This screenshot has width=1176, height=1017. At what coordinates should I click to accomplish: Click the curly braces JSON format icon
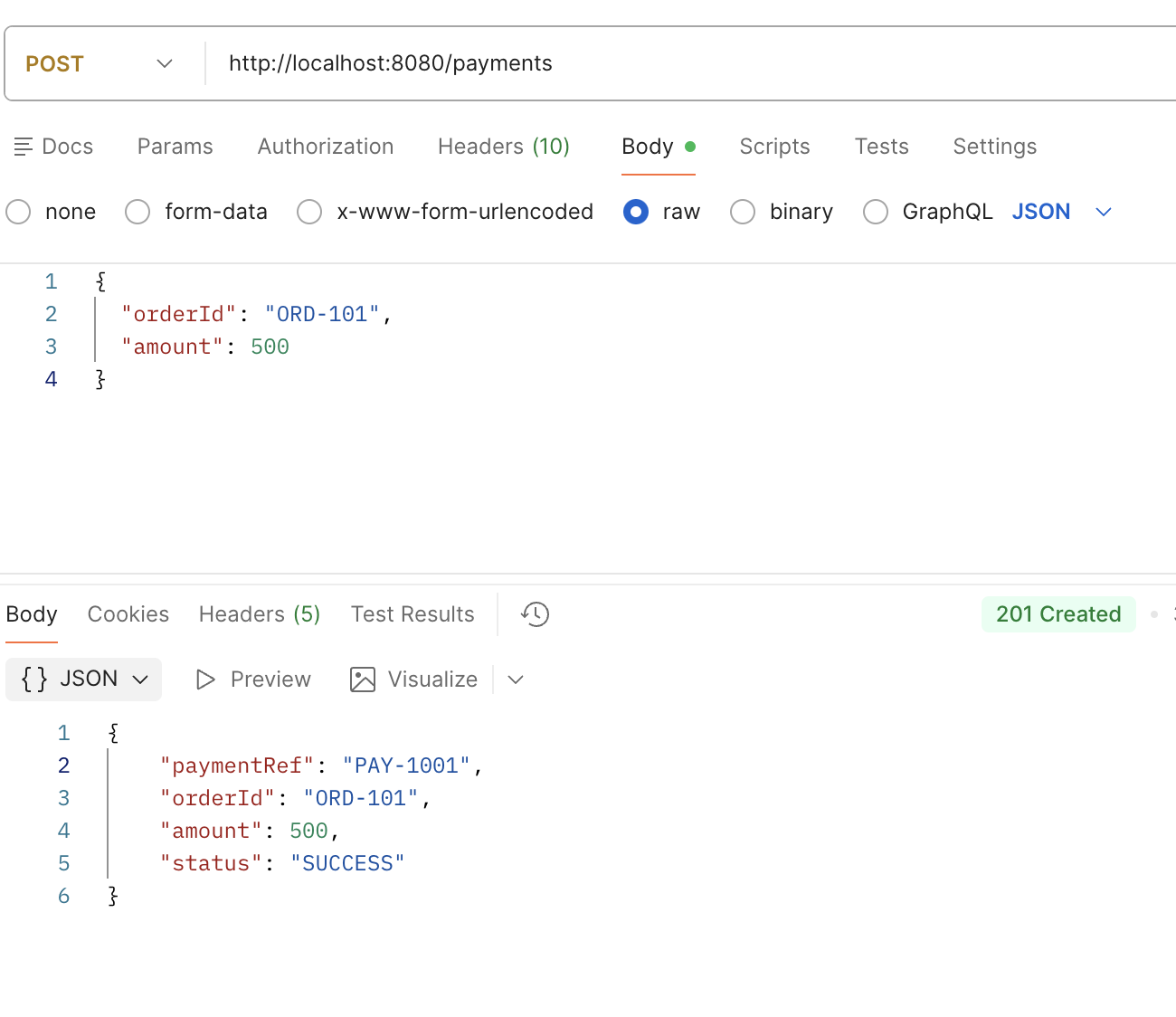coord(34,680)
